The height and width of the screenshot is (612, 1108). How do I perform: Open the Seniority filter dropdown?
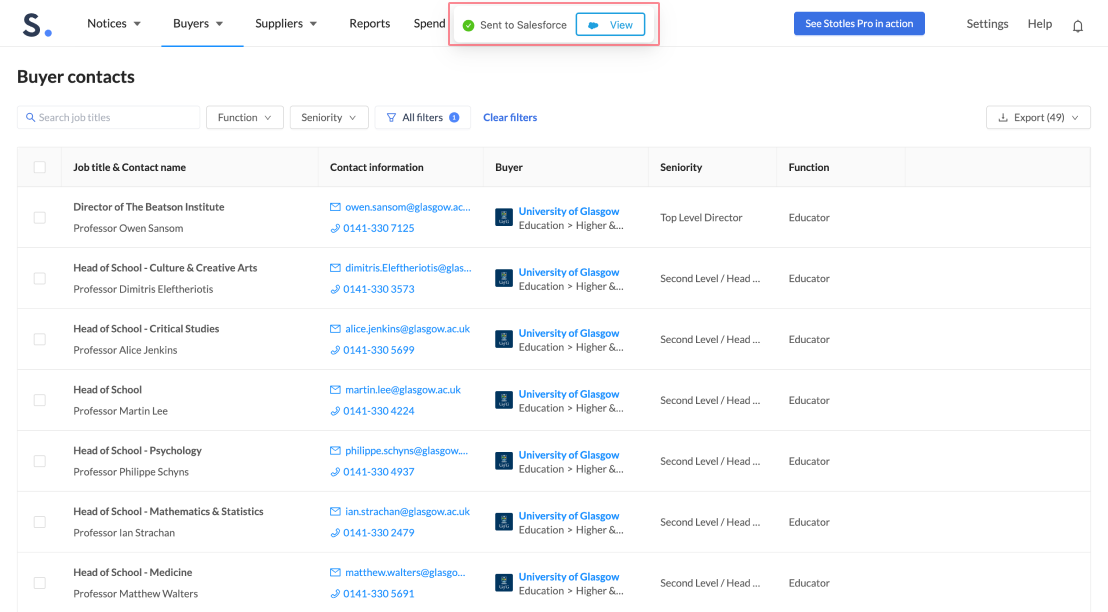tap(329, 117)
